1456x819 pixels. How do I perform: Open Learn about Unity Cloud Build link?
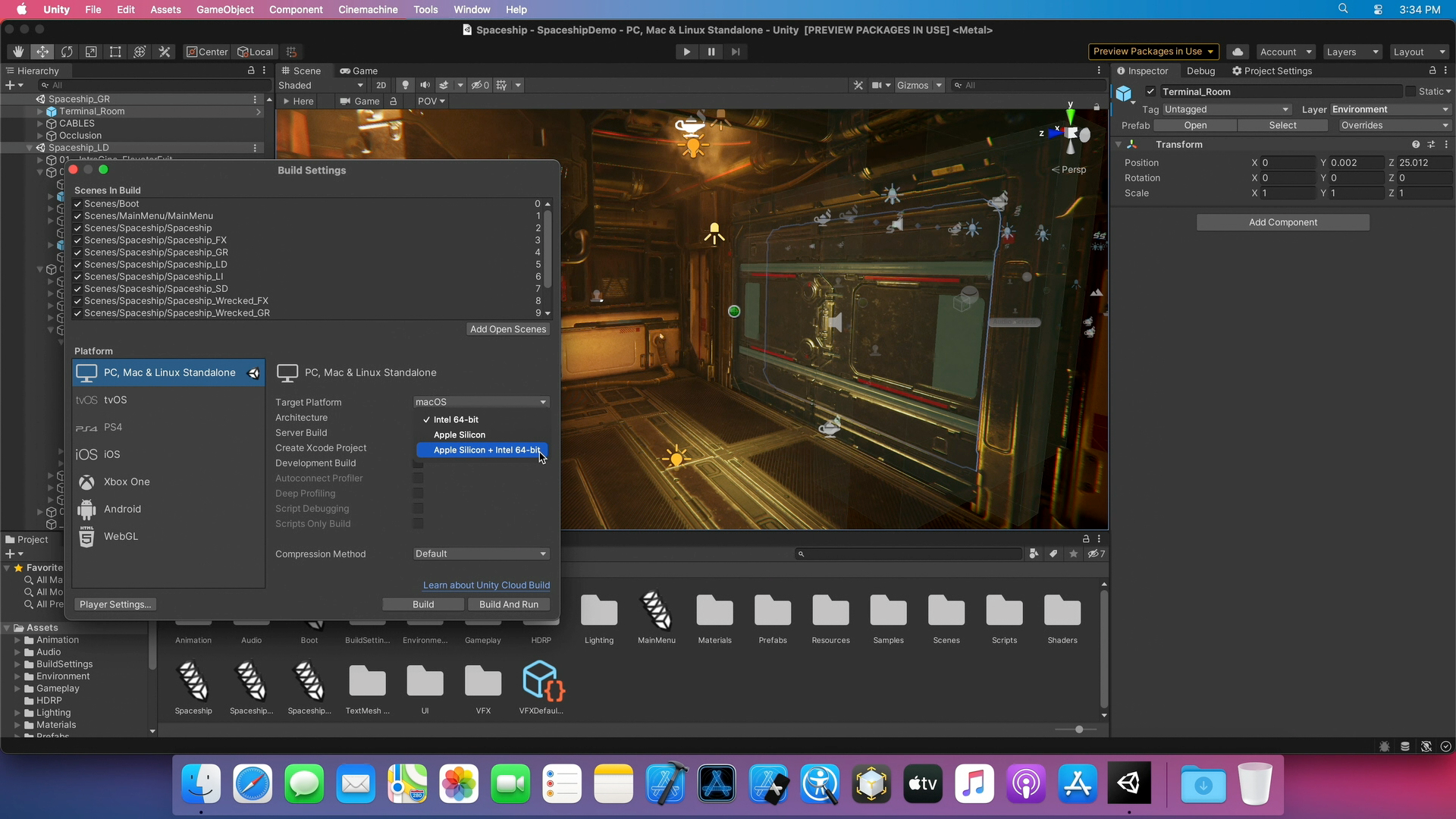click(486, 585)
